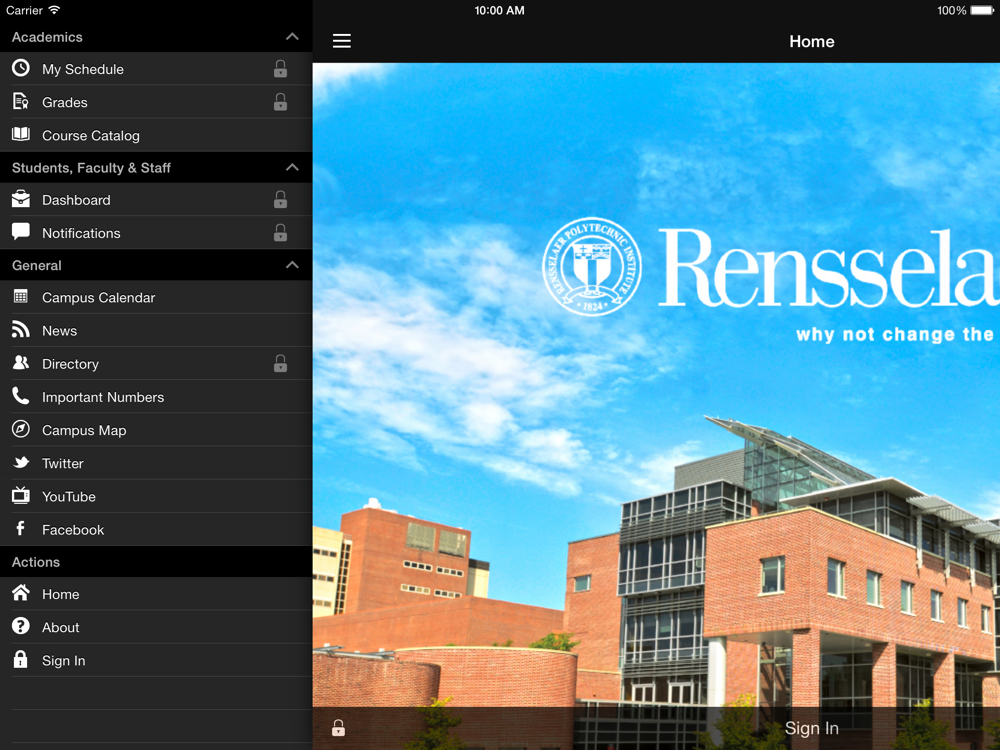Image resolution: width=1000 pixels, height=750 pixels.
Task: Collapse the General section chevron
Action: tap(292, 265)
